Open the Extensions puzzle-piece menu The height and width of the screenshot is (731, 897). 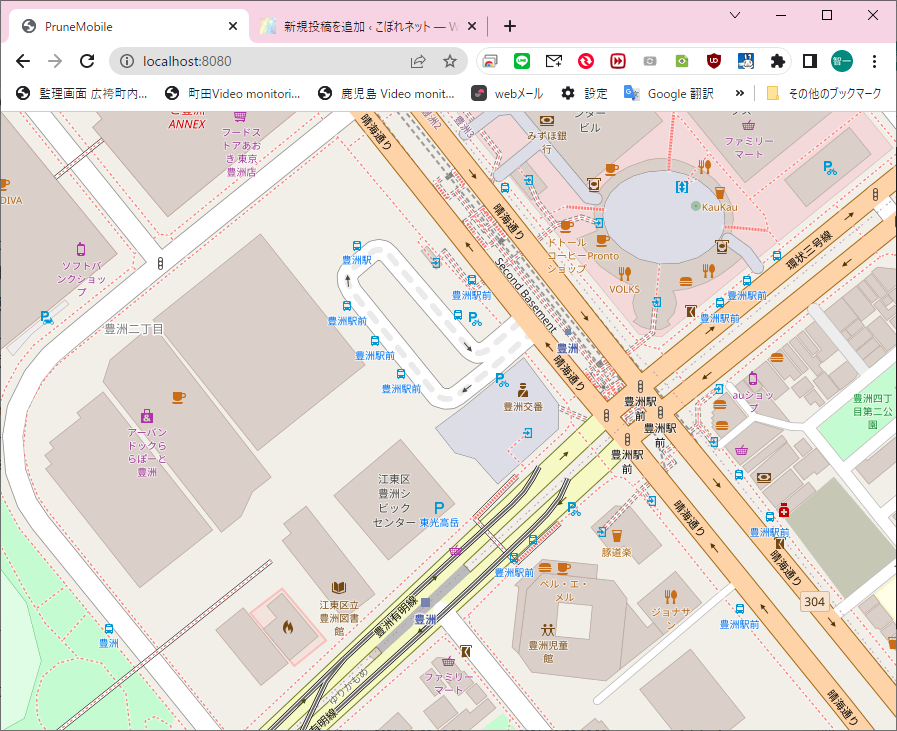pyautogui.click(x=777, y=61)
